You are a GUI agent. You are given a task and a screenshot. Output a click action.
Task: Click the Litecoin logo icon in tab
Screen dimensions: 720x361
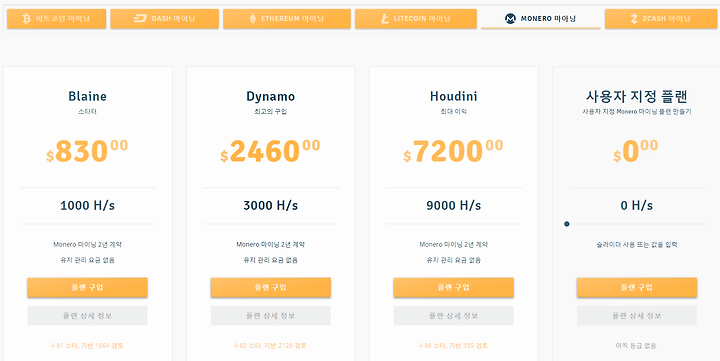coord(384,19)
